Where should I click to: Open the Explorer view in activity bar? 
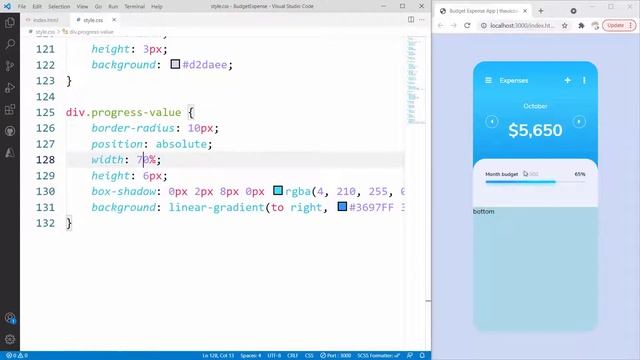click(10, 22)
